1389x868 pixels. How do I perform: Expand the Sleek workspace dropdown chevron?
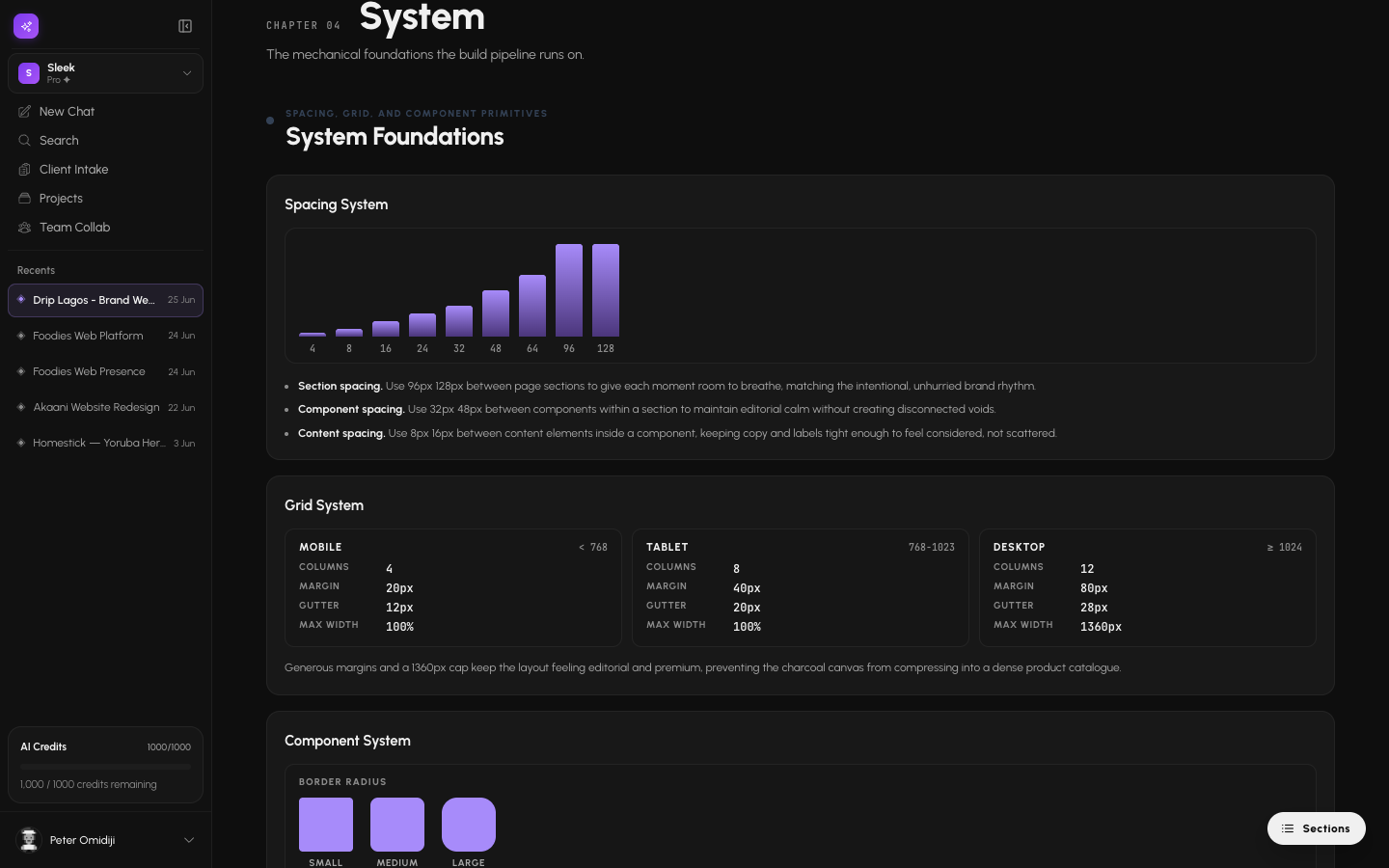pyautogui.click(x=187, y=73)
